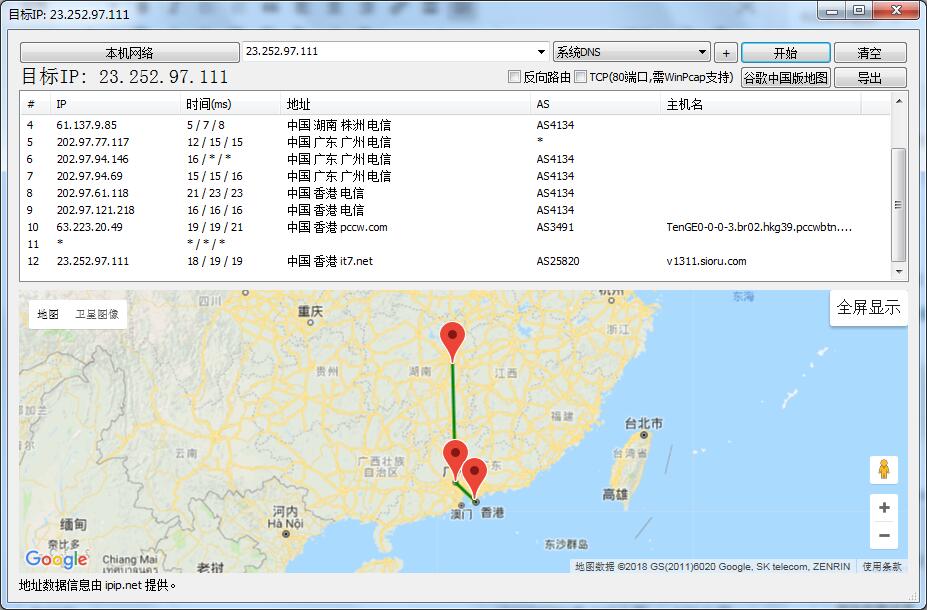Click the 广州 red map marker

click(455, 452)
